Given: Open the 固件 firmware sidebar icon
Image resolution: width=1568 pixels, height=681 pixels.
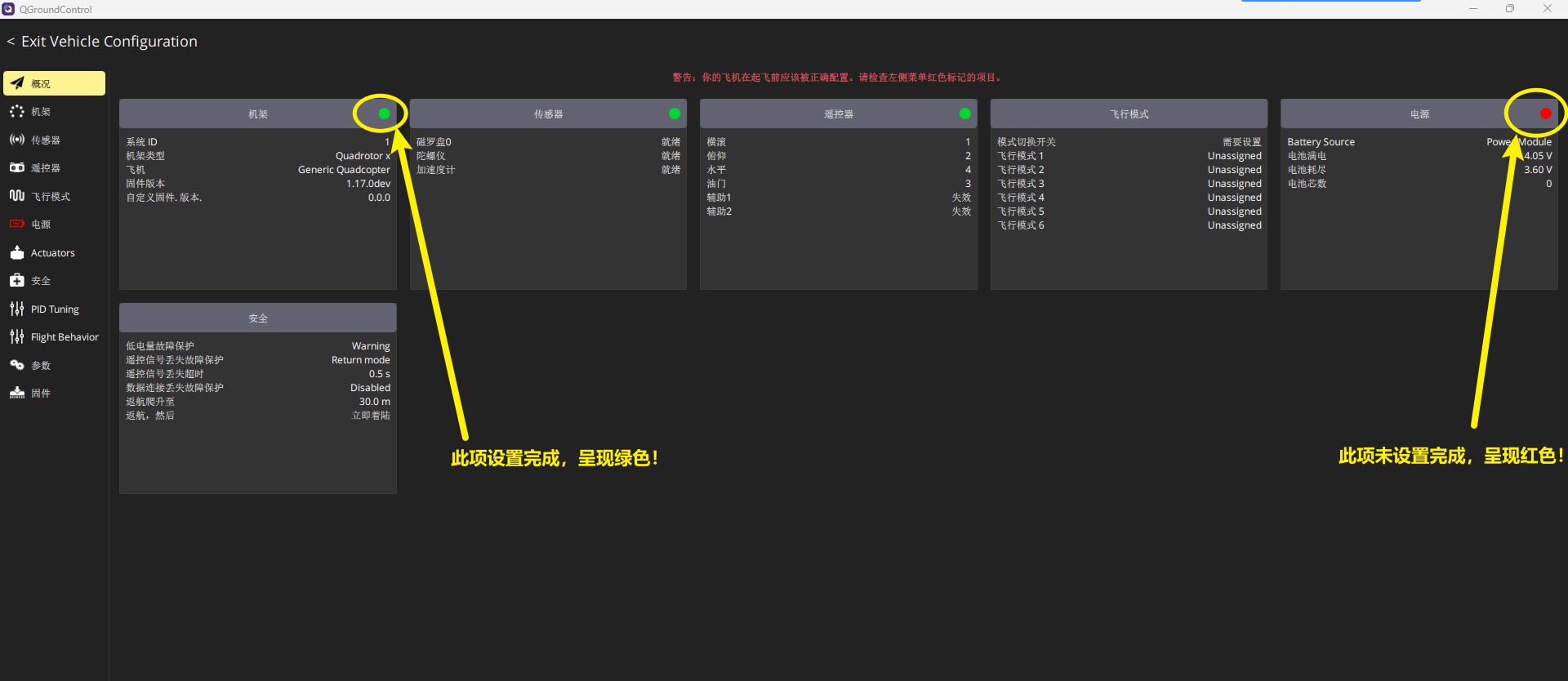Looking at the screenshot, I should pyautogui.click(x=17, y=393).
